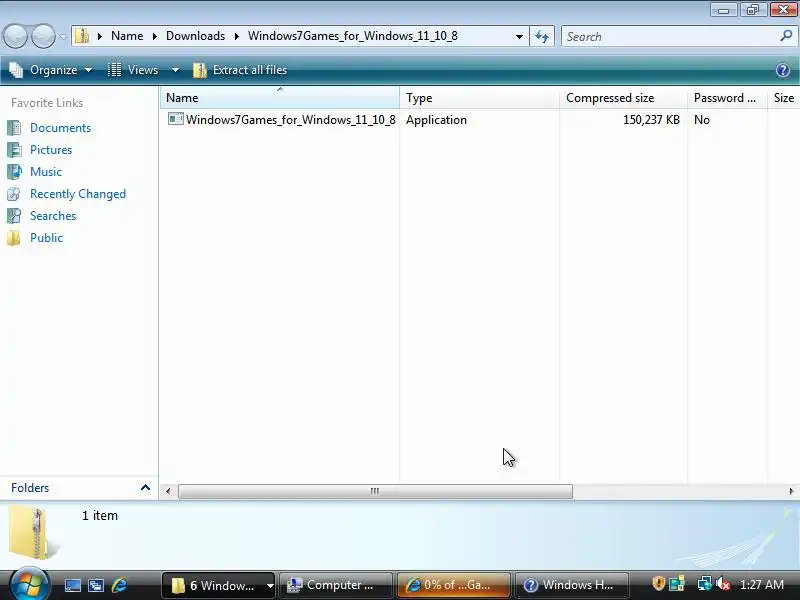Open Music favorite link
The image size is (800, 600).
coord(46,172)
